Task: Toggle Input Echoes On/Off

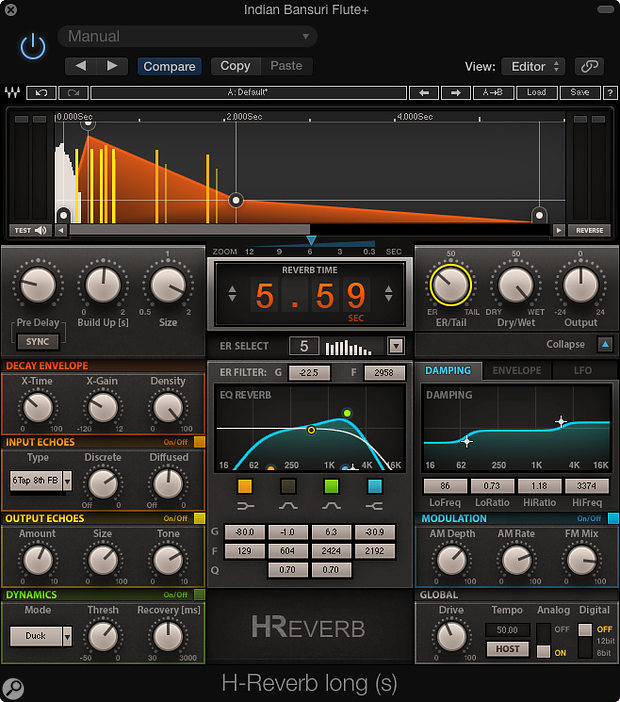Action: tap(199, 442)
